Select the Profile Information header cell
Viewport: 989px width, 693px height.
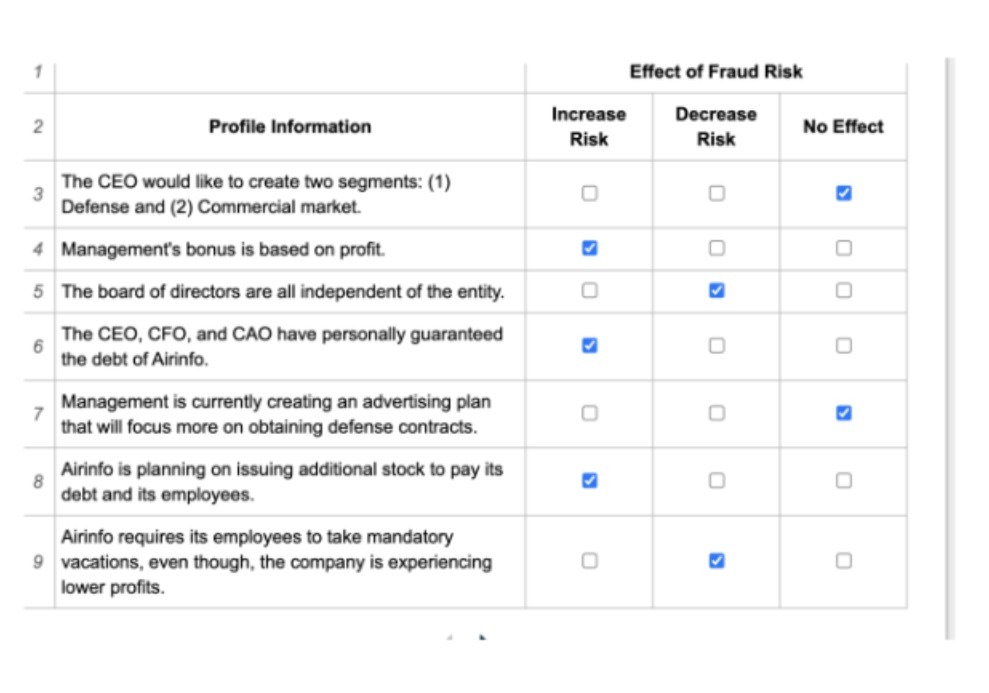coord(289,126)
